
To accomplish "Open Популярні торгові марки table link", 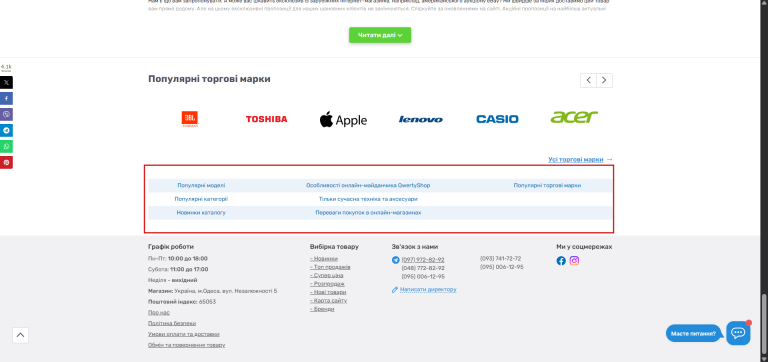I will (548, 186).
